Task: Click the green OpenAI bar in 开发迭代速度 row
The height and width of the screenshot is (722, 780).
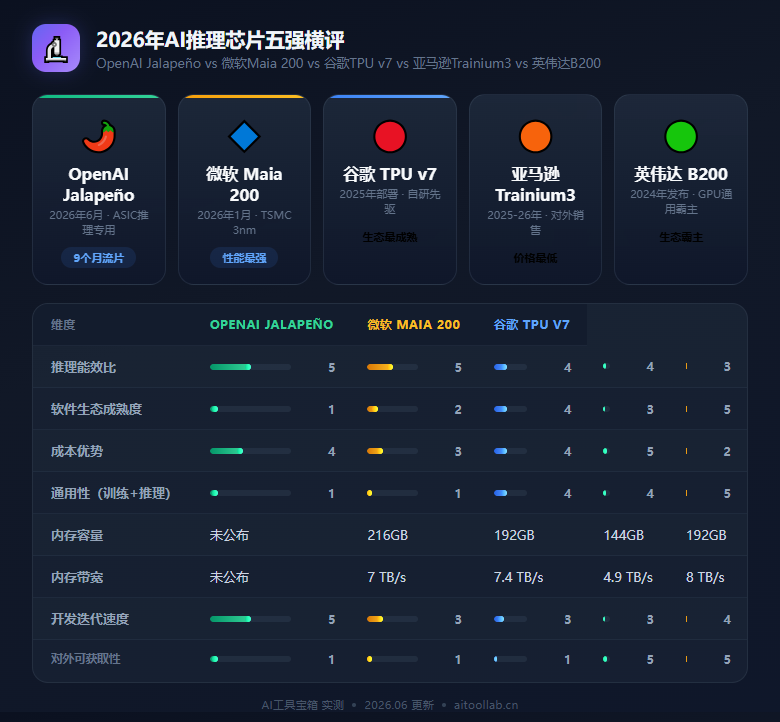Action: tap(230, 619)
